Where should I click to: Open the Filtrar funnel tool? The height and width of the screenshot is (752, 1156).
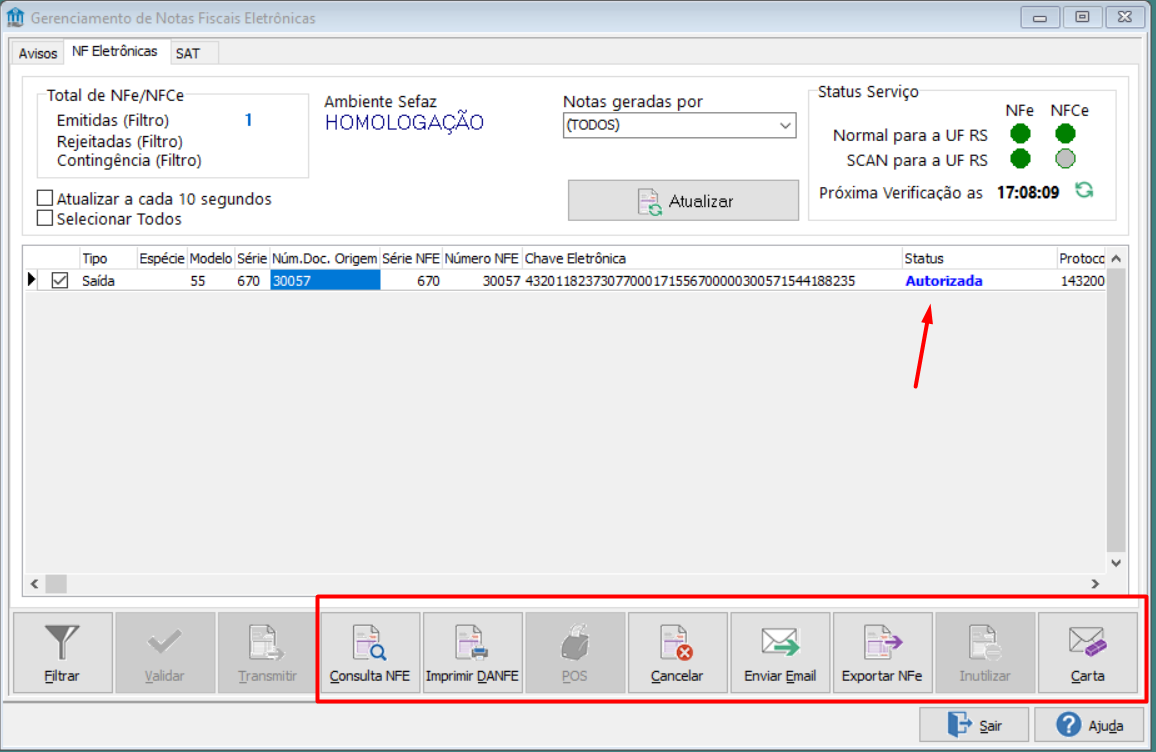tap(63, 652)
